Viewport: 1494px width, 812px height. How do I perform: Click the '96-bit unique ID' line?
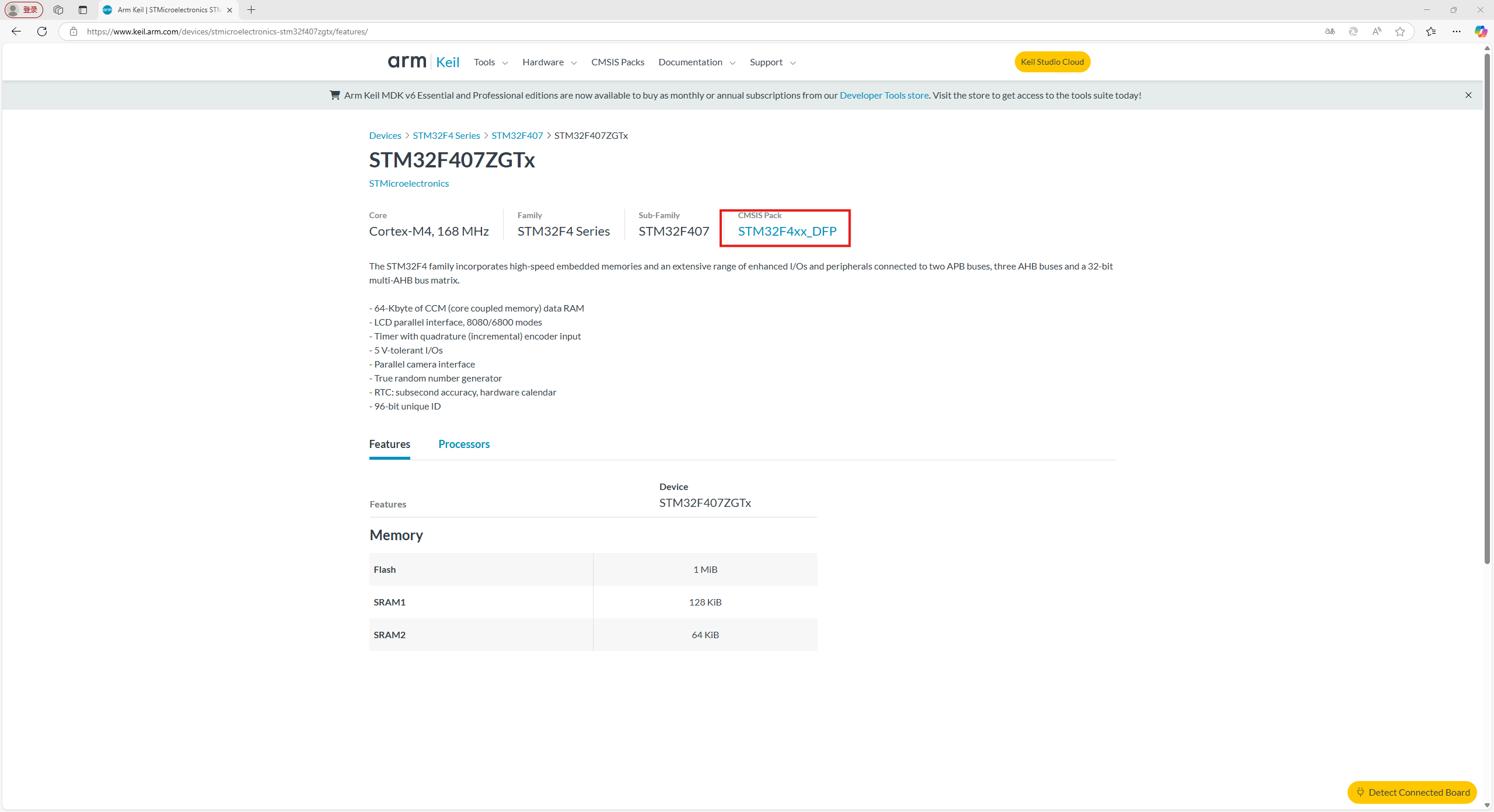tap(405, 406)
